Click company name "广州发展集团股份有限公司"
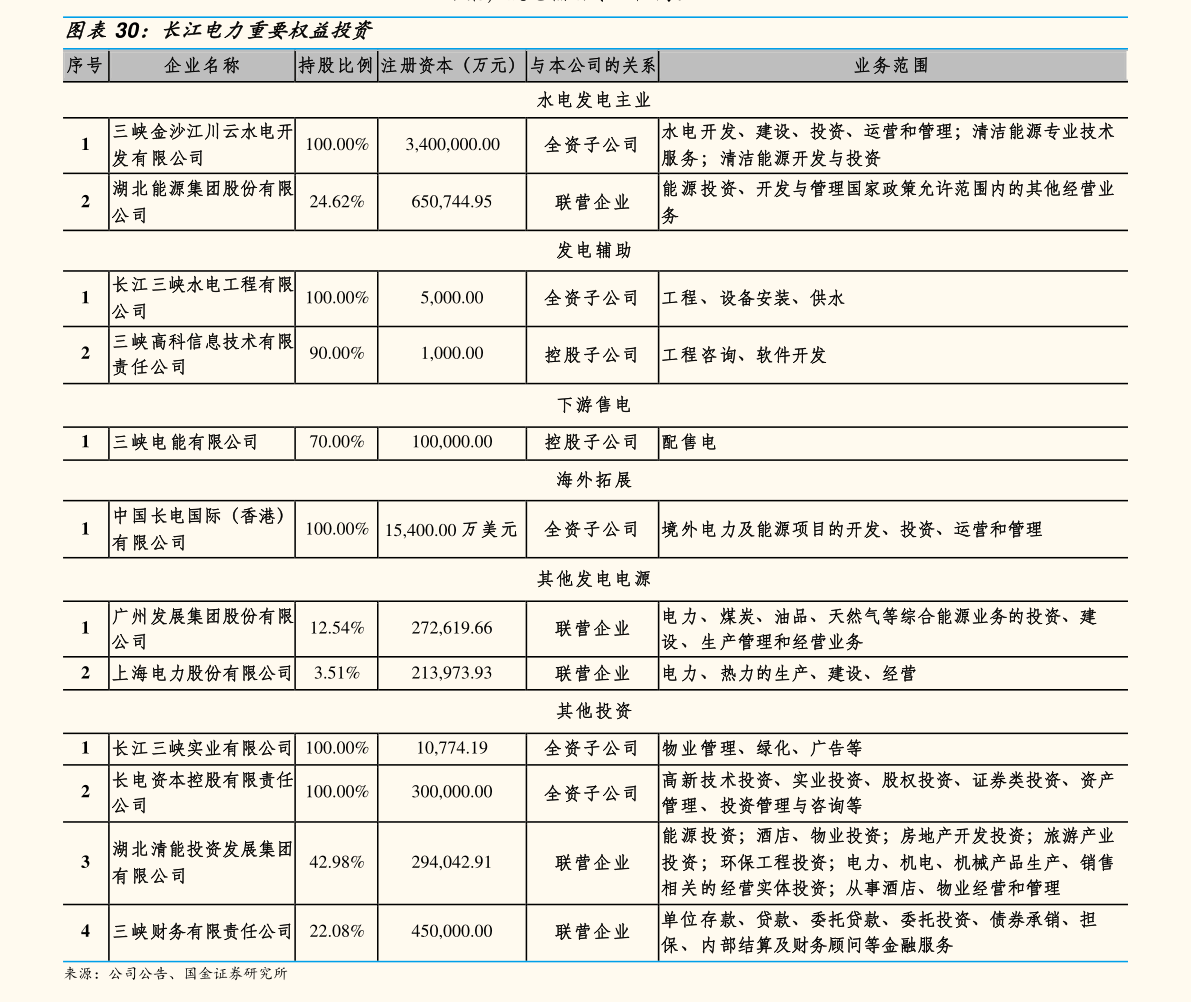 [x=202, y=628]
